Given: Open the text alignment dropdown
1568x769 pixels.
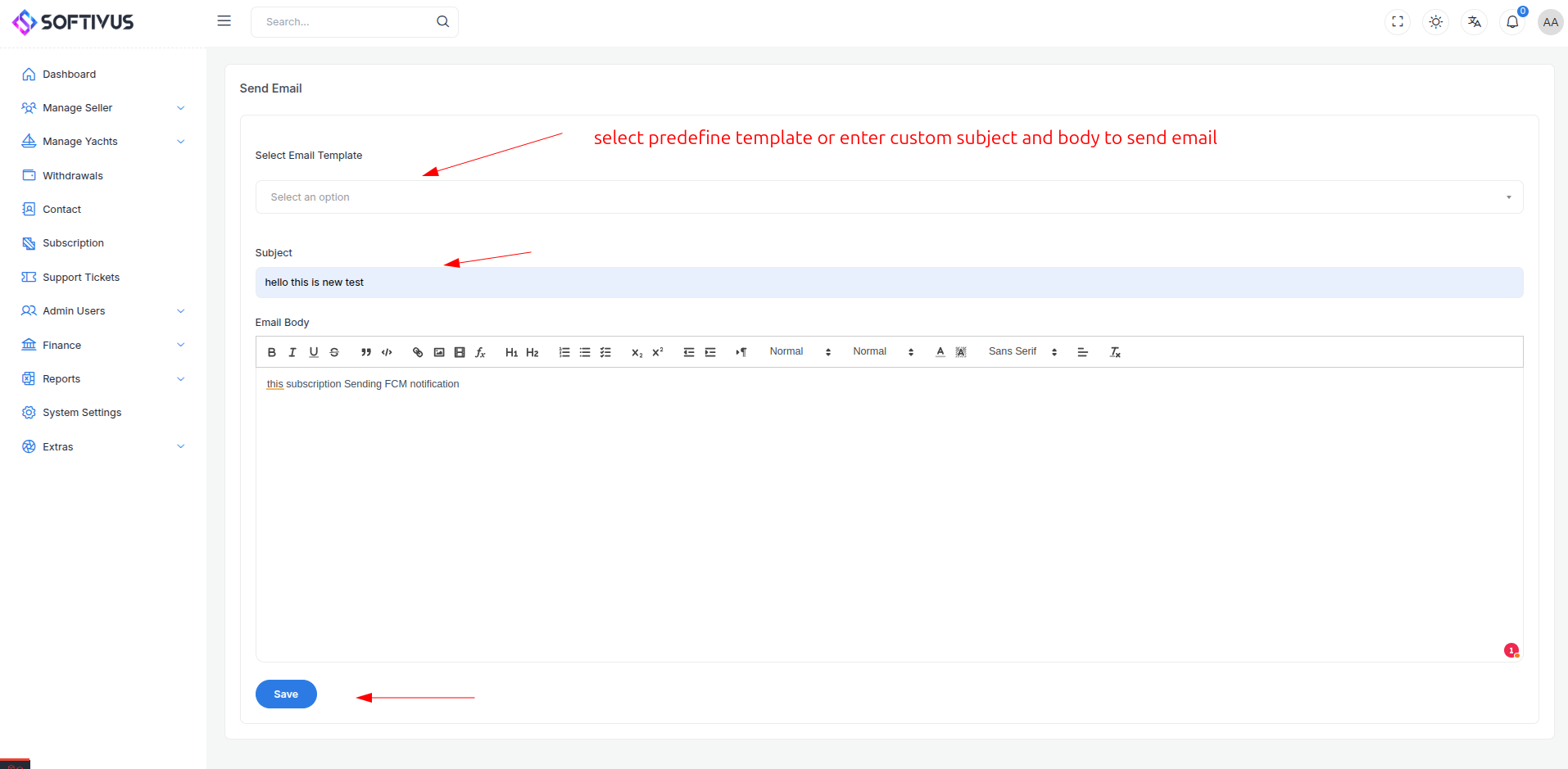Looking at the screenshot, I should [x=1082, y=352].
